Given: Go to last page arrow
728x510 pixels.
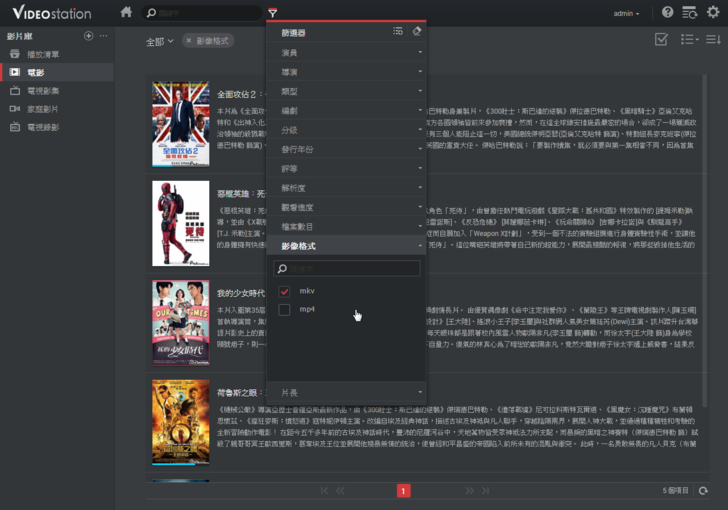Looking at the screenshot, I should point(485,490).
